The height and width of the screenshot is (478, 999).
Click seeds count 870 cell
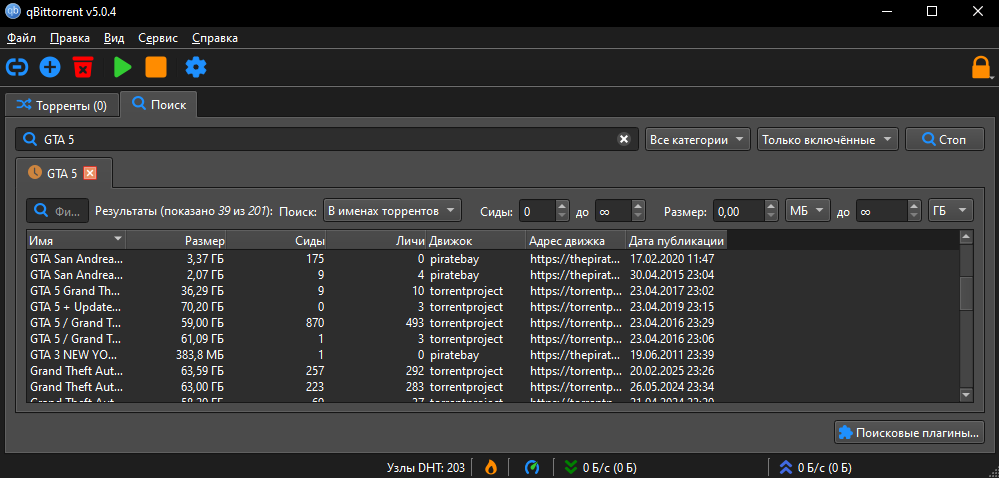tap(315, 322)
